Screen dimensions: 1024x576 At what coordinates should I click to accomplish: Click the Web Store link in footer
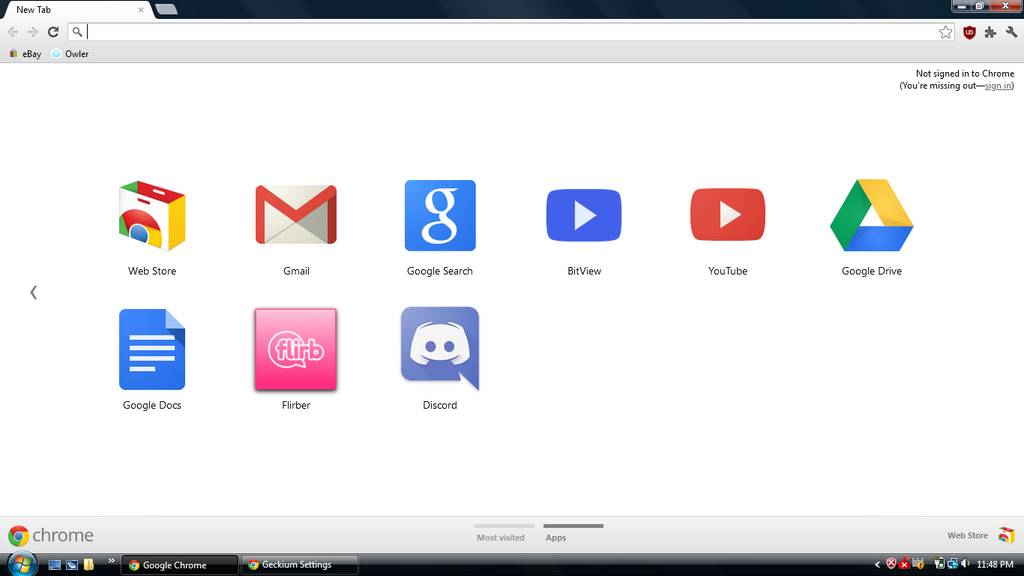(967, 535)
